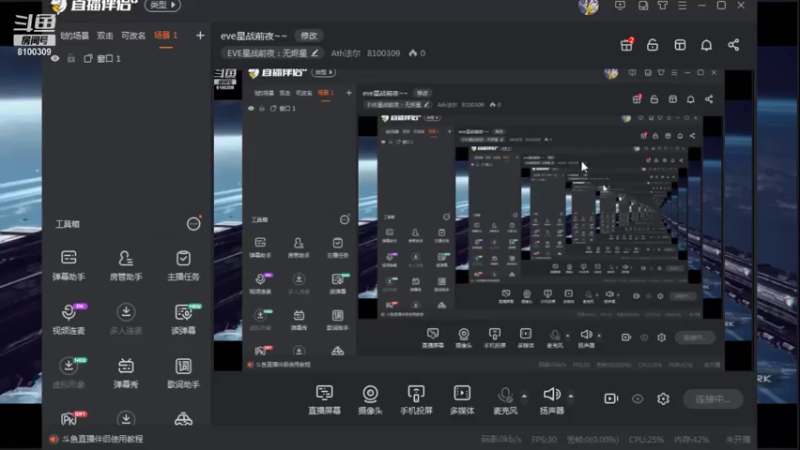Edit the EVE星战前夜 category tag pencil

(x=315, y=53)
